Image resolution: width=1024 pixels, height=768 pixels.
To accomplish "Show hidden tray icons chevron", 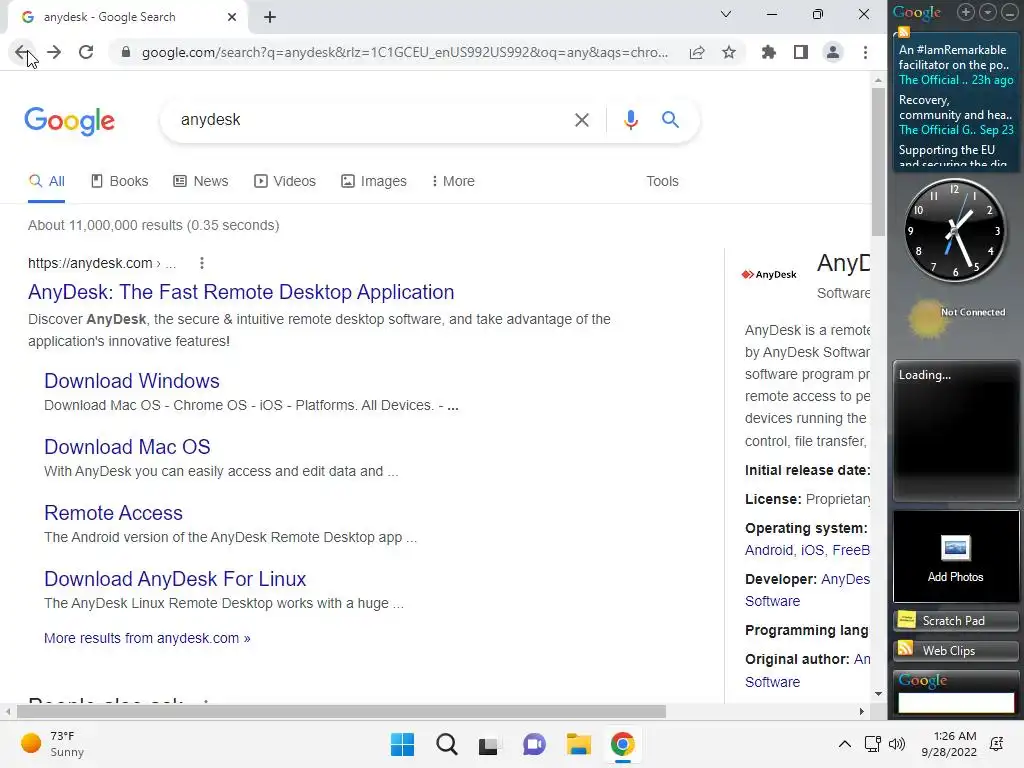I will click(x=844, y=744).
